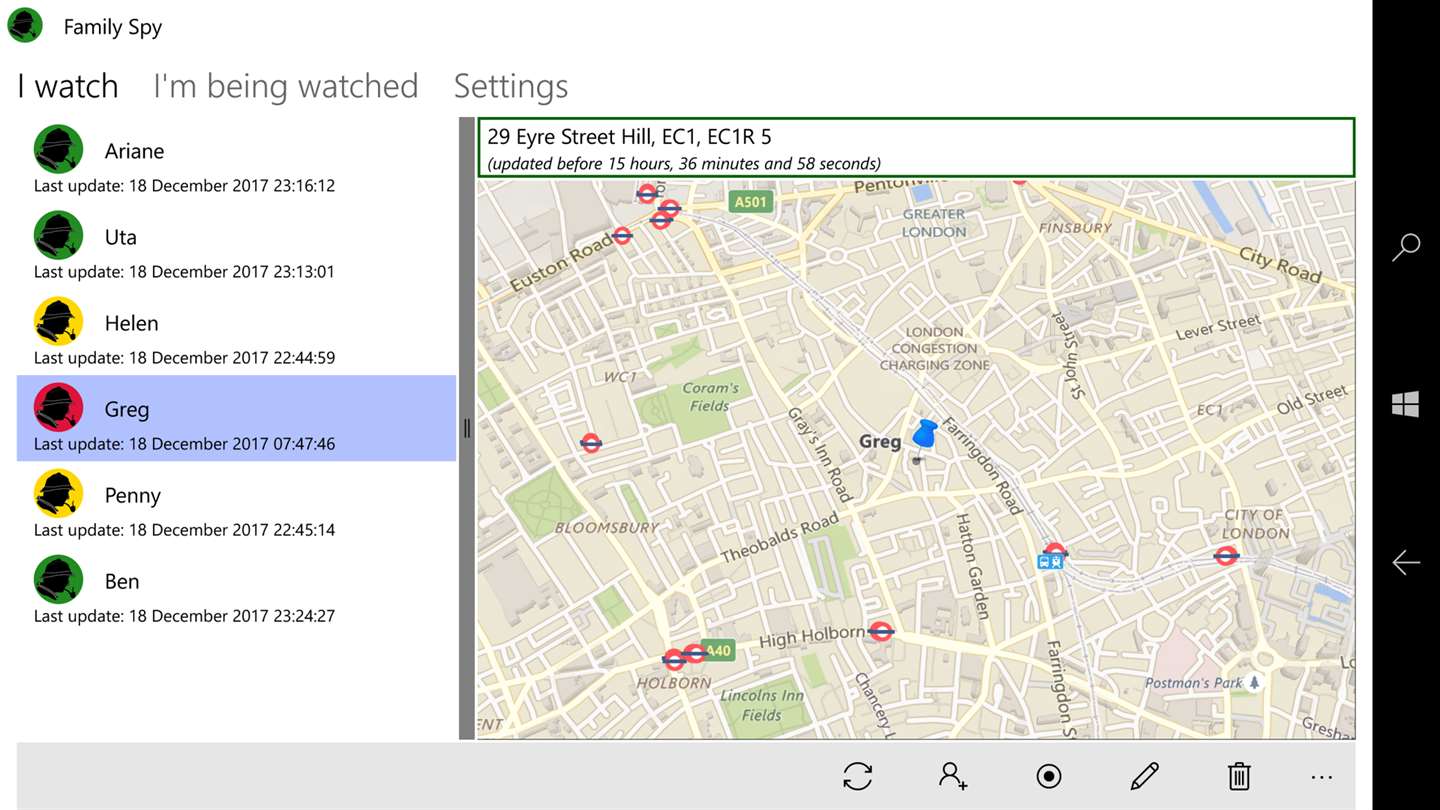
Task: Select the name Helen in the list
Action: (x=131, y=323)
